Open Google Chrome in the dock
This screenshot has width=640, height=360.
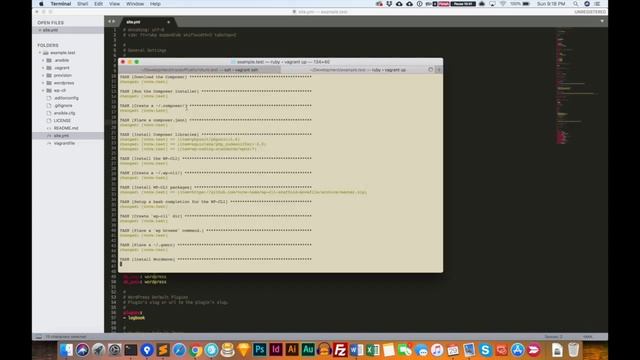[x=195, y=350]
